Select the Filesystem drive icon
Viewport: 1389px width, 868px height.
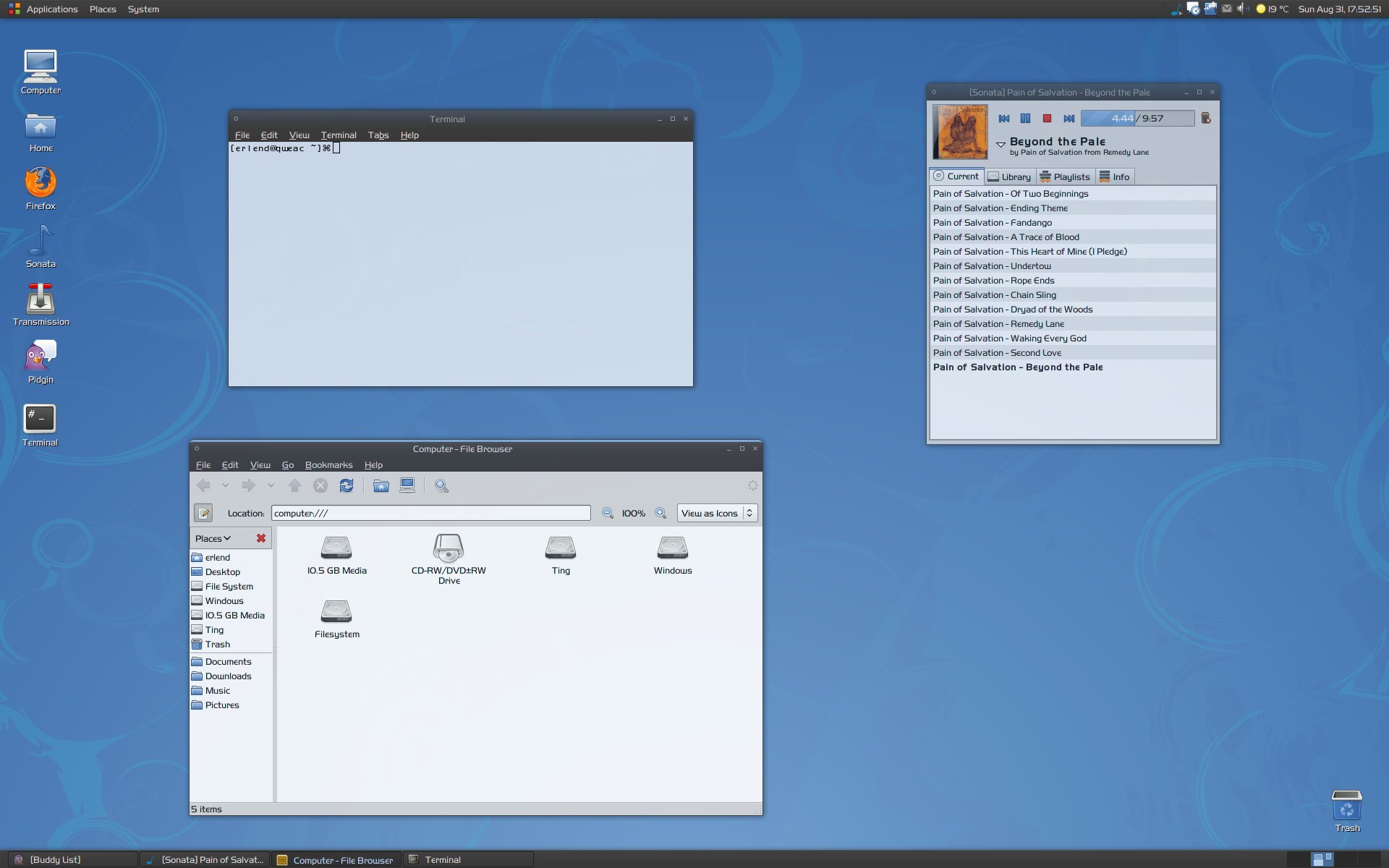click(x=336, y=618)
